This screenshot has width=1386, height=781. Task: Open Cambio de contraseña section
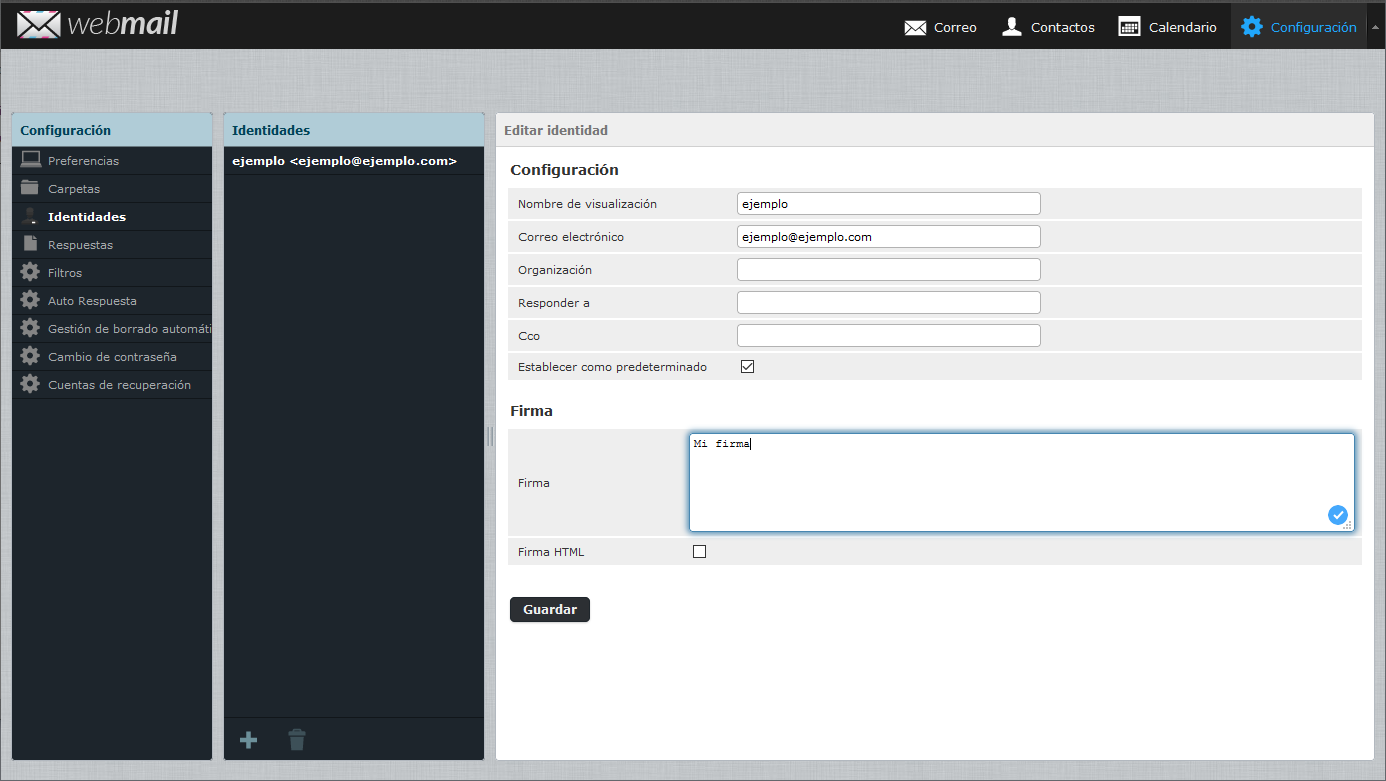point(112,357)
